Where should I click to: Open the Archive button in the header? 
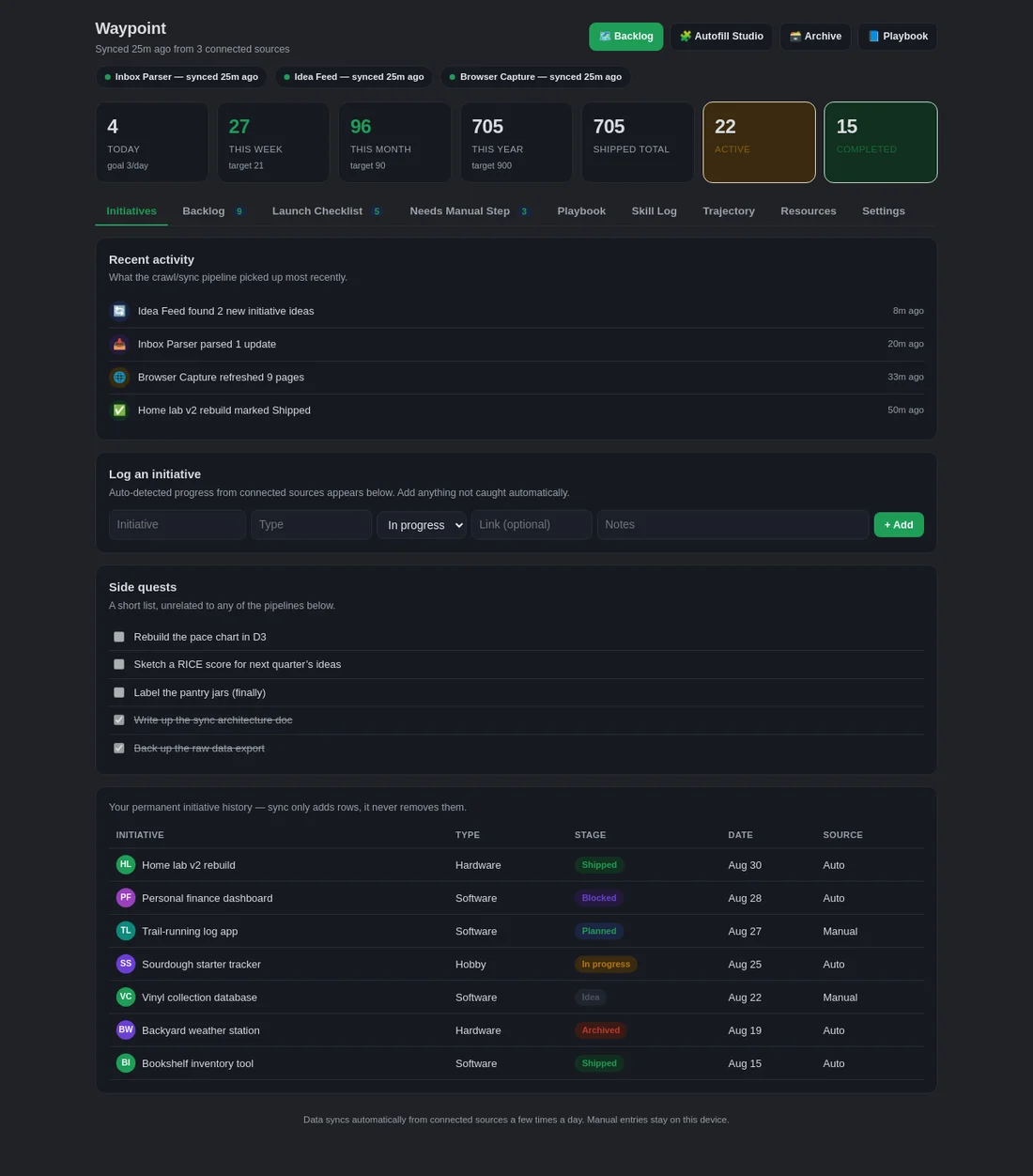815,37
